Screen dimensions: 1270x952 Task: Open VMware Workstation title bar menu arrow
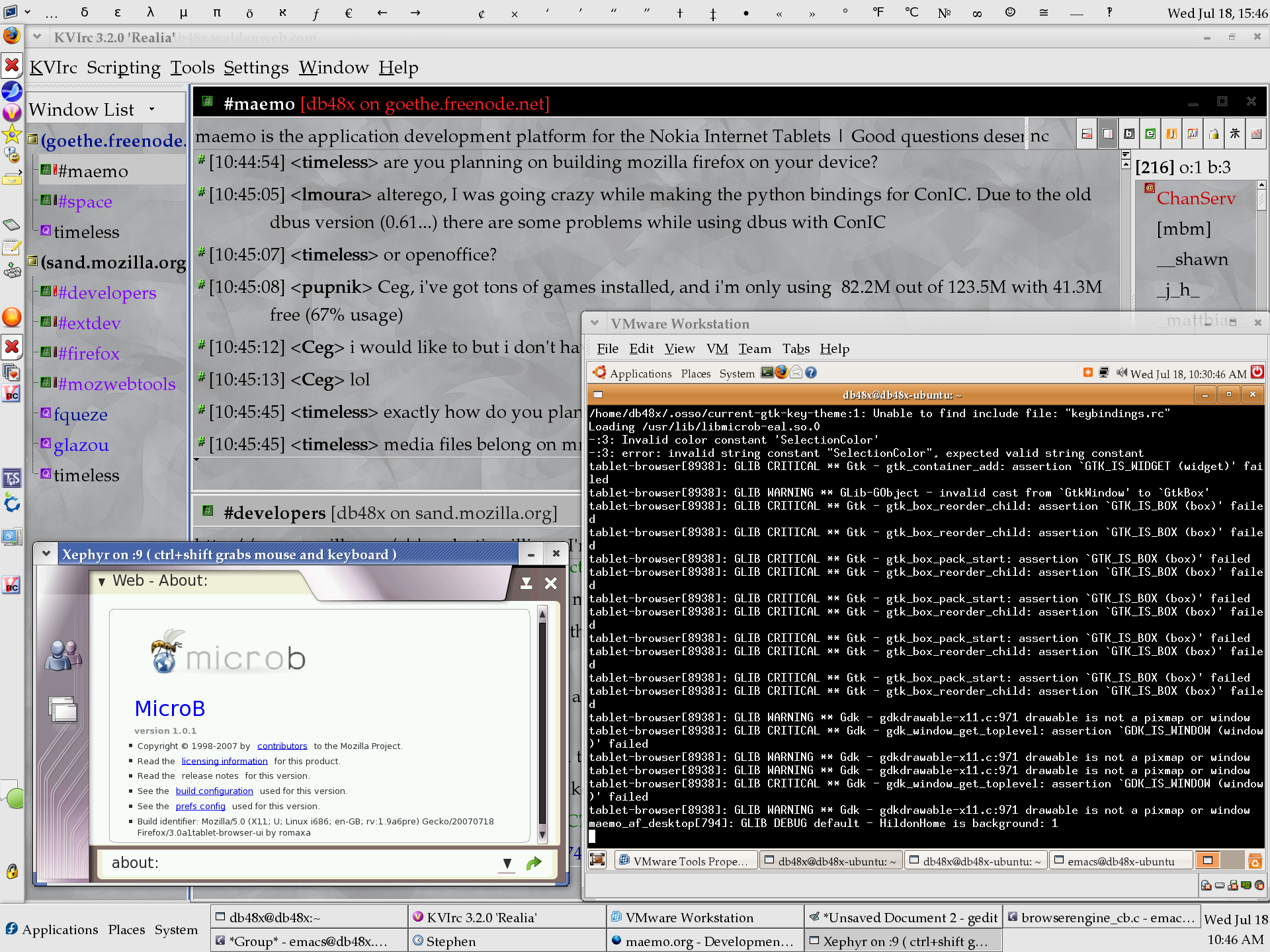(595, 323)
